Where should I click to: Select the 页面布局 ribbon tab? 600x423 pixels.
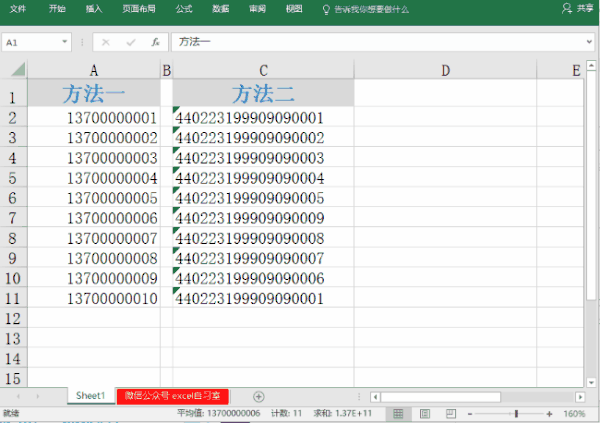click(x=139, y=9)
